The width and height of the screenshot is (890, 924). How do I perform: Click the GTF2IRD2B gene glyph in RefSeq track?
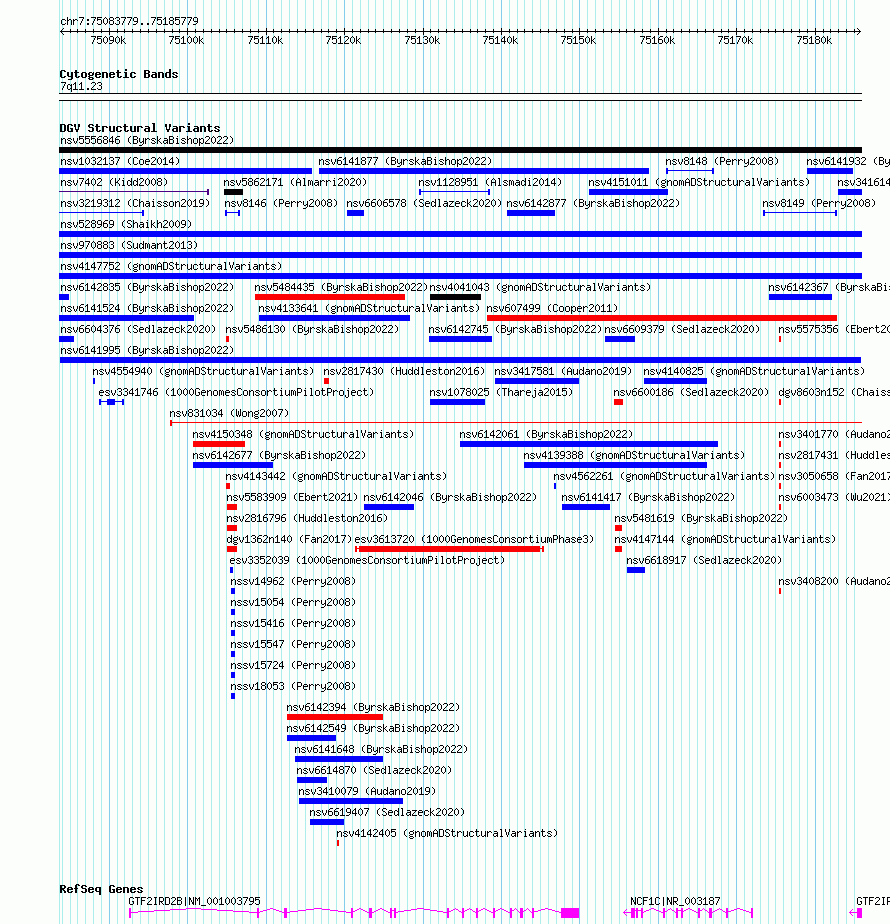[354, 913]
